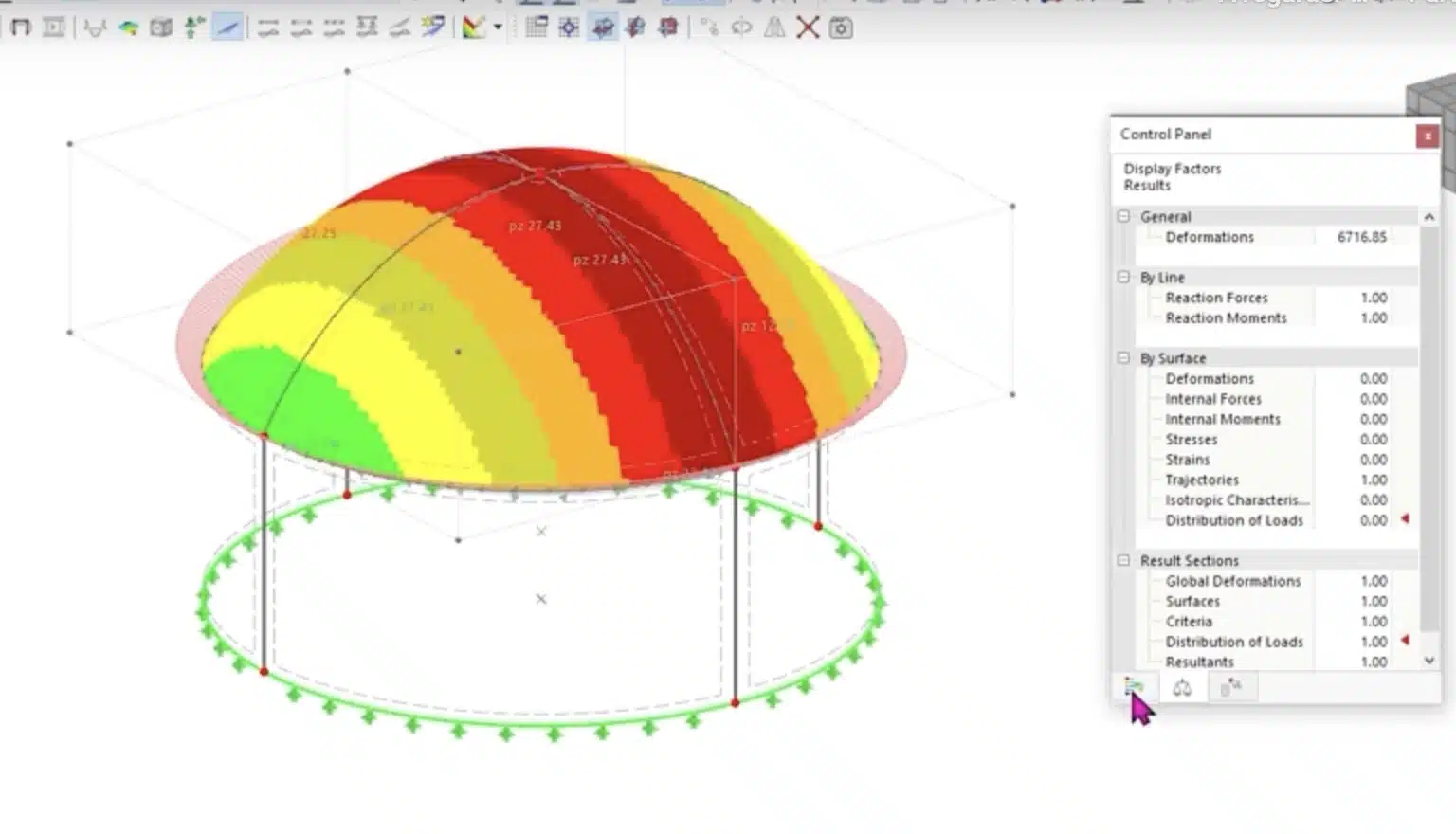Close the Control Panel
The width and height of the screenshot is (1456, 834).
(x=1427, y=136)
